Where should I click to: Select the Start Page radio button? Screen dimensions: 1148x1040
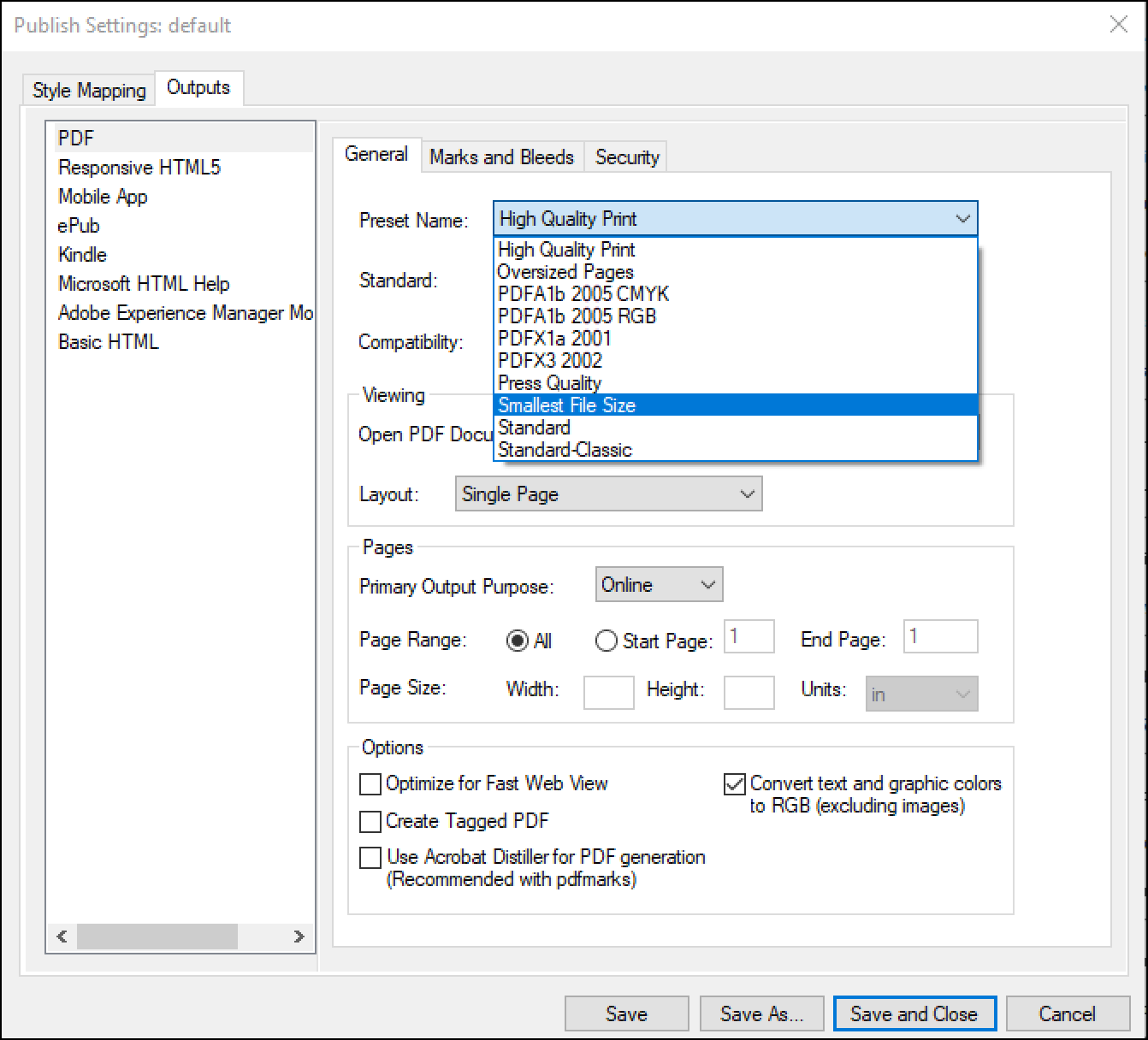coord(607,640)
